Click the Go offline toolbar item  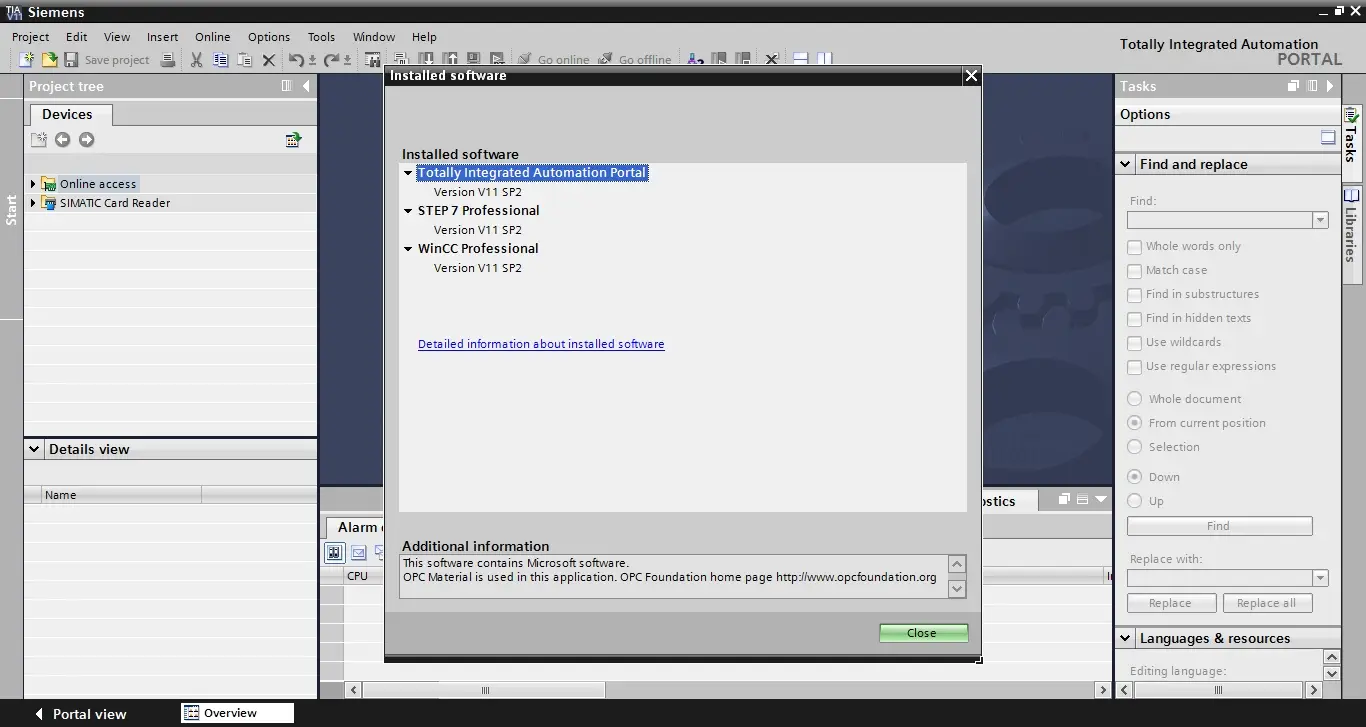(635, 60)
